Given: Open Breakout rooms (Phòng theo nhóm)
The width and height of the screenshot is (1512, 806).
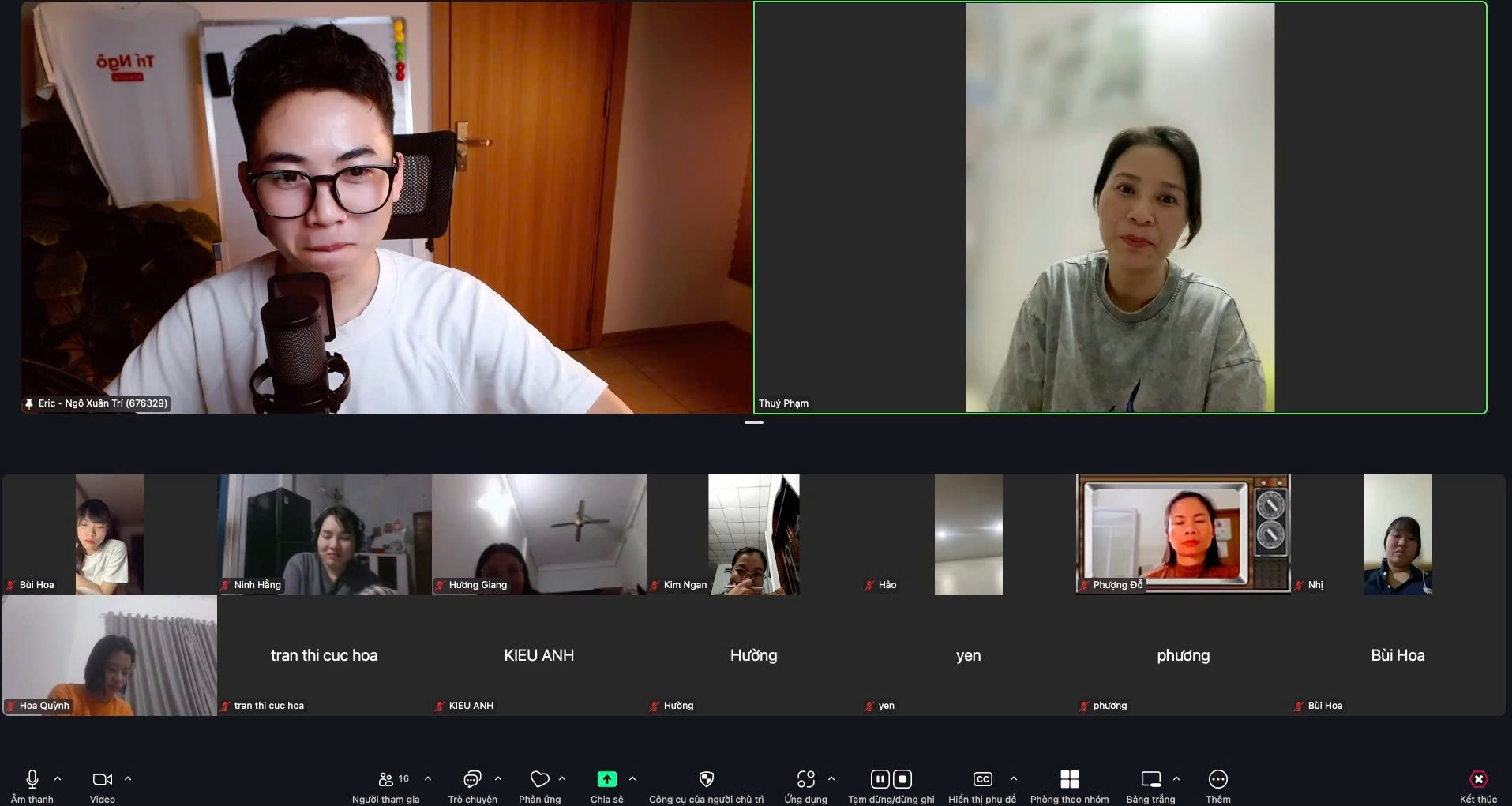Looking at the screenshot, I should pos(1069,780).
